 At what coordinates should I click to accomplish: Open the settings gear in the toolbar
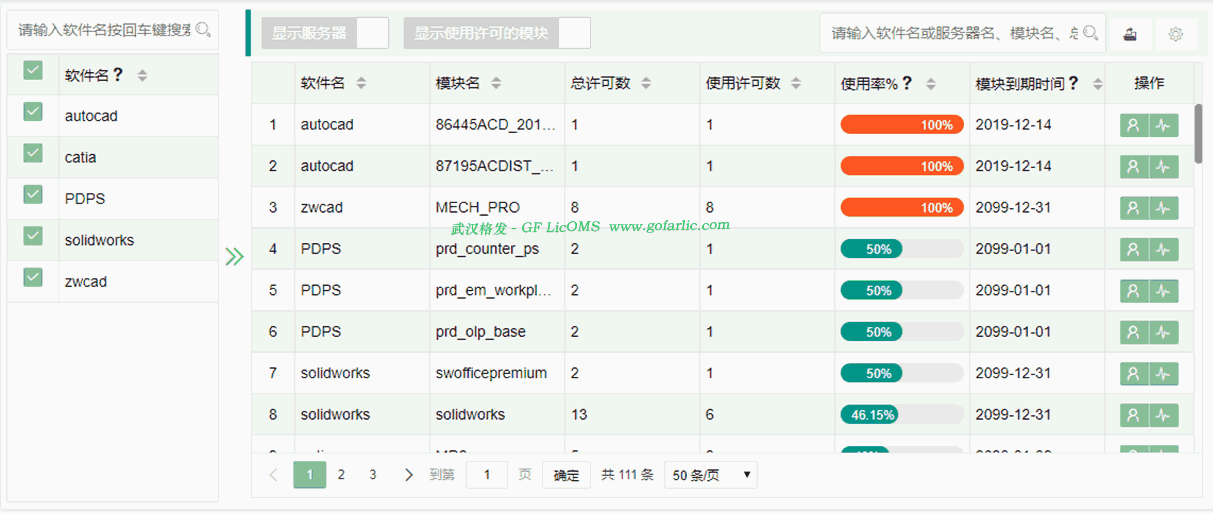[x=1176, y=34]
